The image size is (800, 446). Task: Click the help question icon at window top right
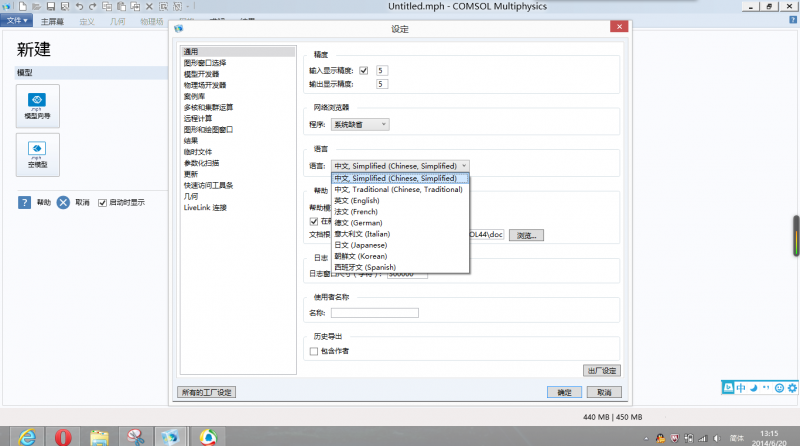[x=793, y=20]
